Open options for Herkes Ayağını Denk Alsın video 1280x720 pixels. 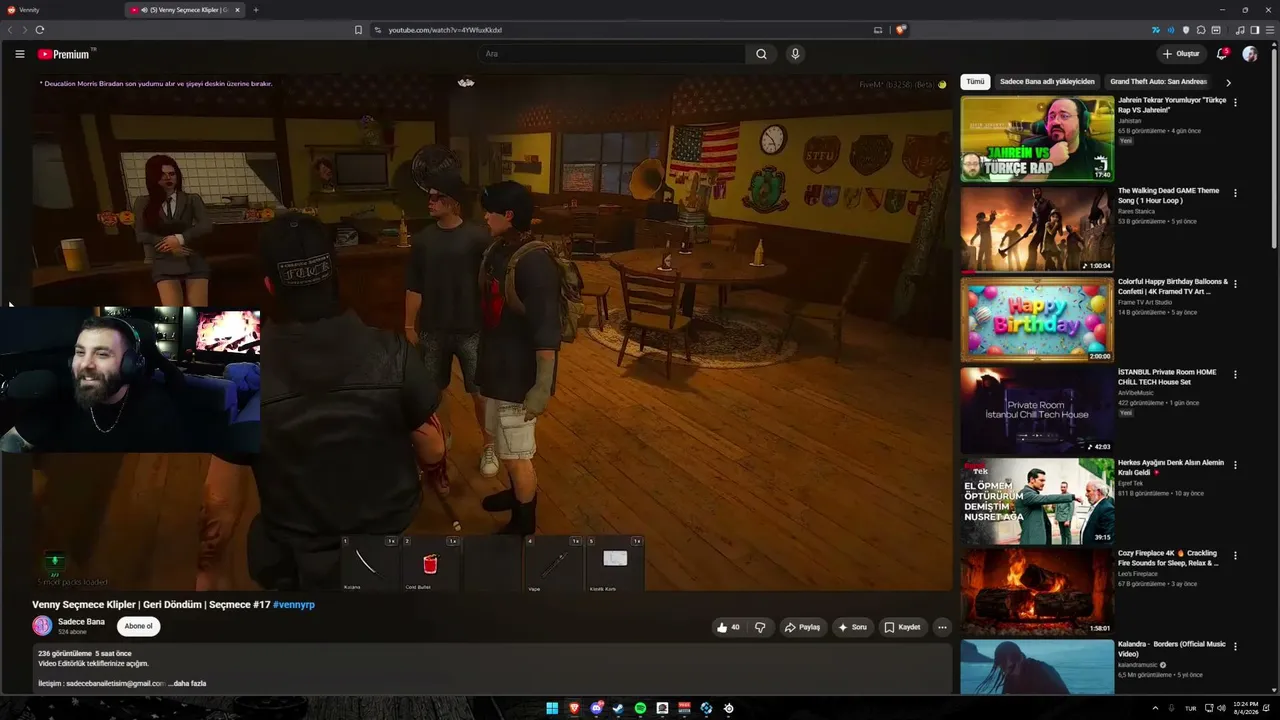coord(1235,465)
